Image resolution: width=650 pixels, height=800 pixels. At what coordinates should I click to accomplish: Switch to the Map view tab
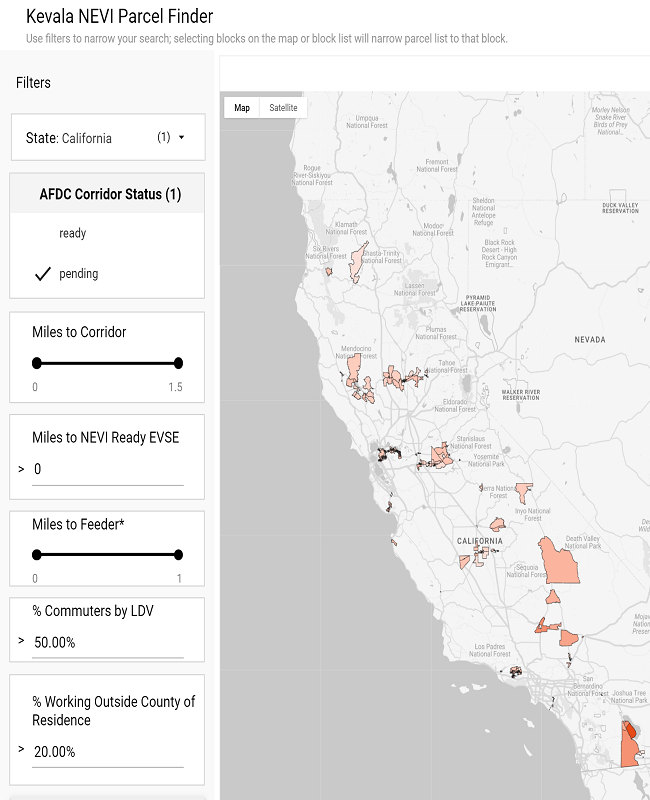pos(242,108)
